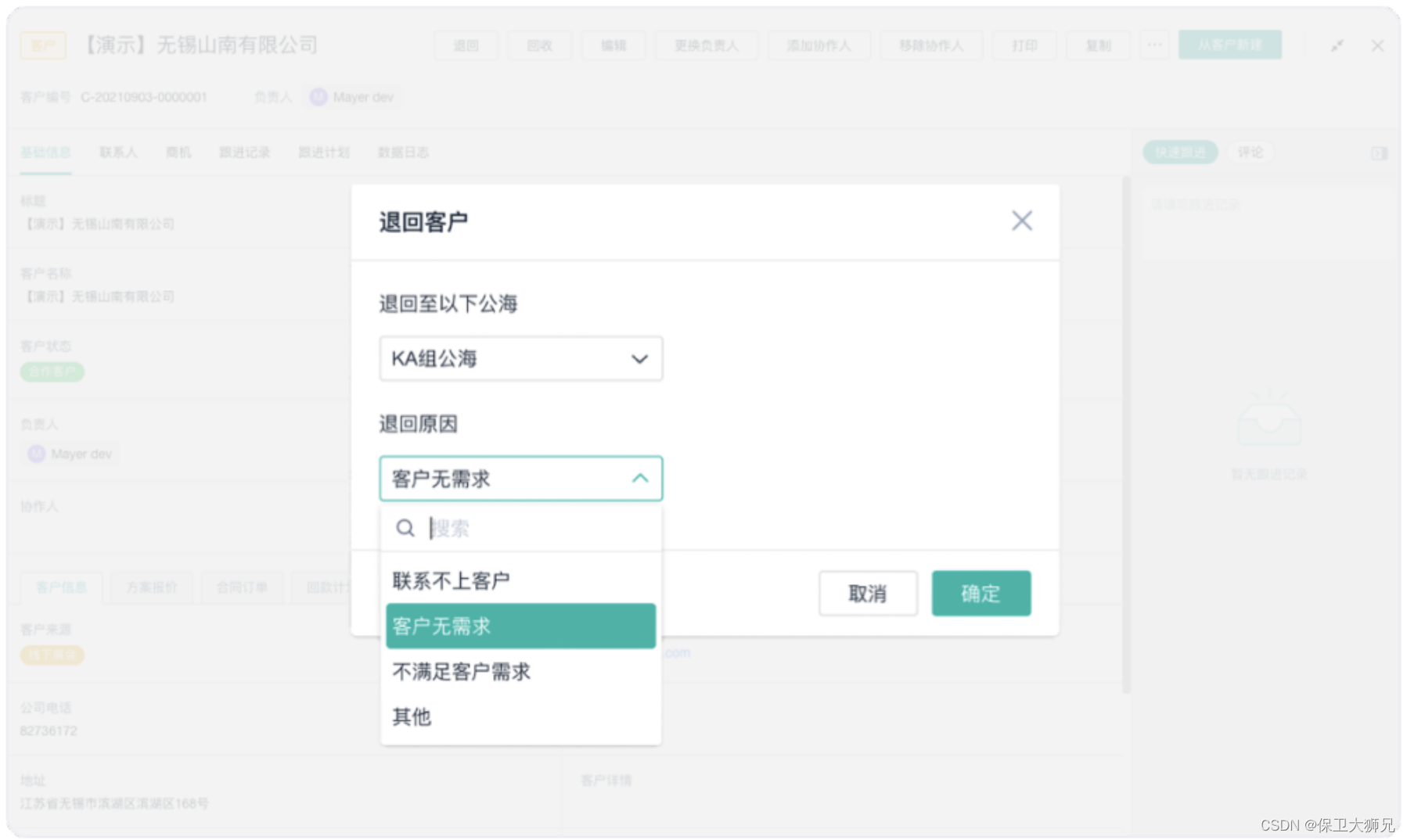Image resolution: width=1407 pixels, height=840 pixels.
Task: Select the 评论 pill tab
Action: 1250,152
